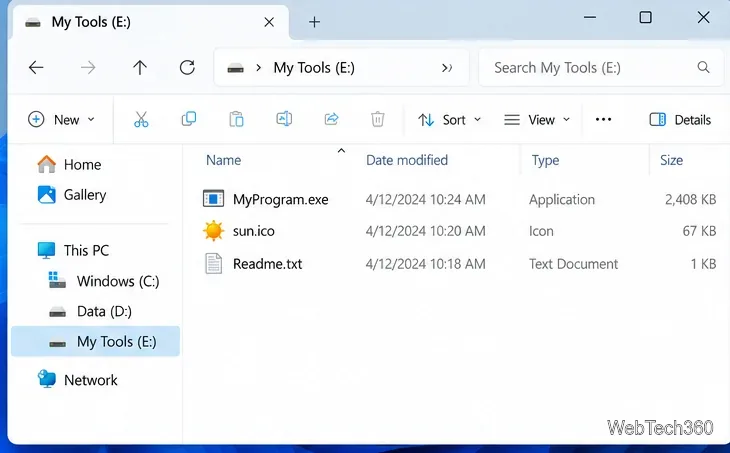
Task: Open a new tab with plus button
Action: tap(315, 22)
